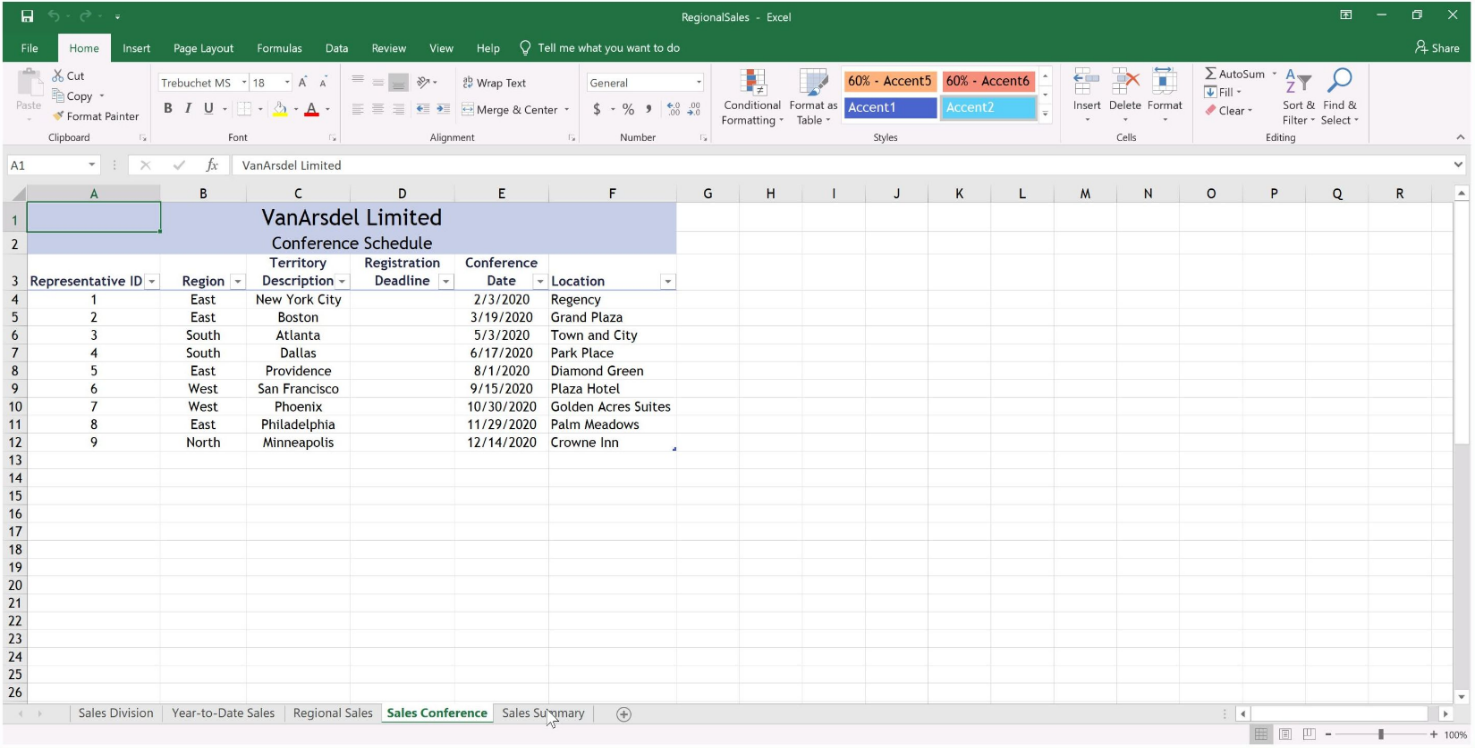Click the Find & Select magnifier
Image resolution: width=1475 pixels, height=748 pixels.
tap(1340, 81)
